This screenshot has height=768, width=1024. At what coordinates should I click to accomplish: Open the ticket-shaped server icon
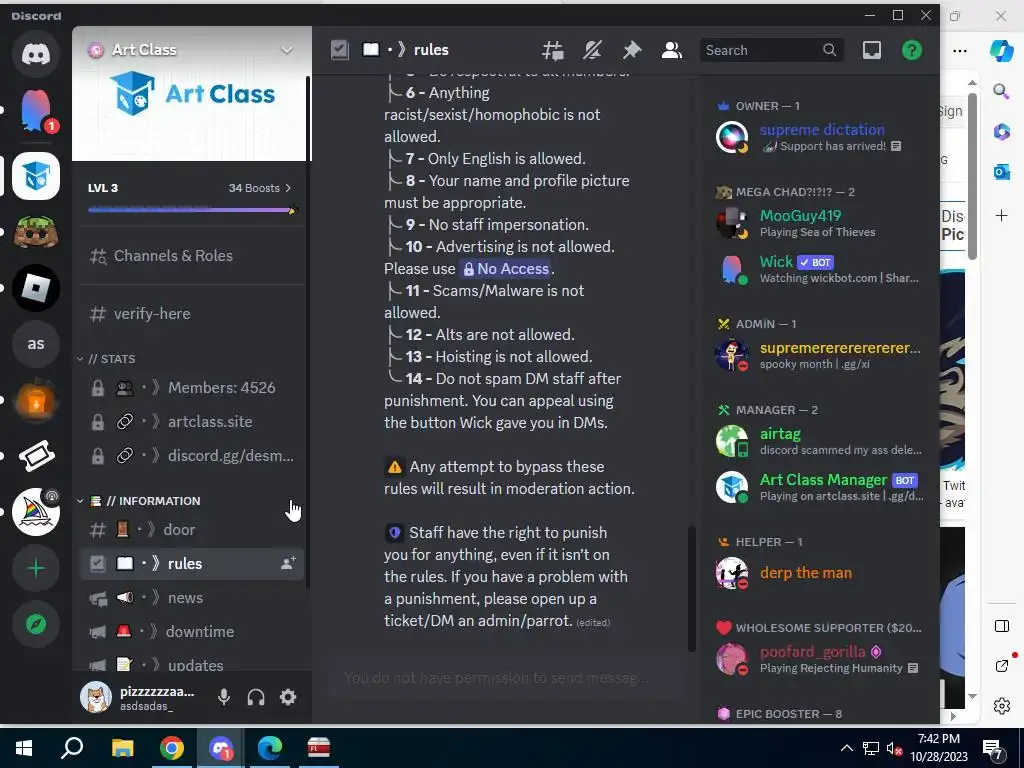click(x=36, y=456)
